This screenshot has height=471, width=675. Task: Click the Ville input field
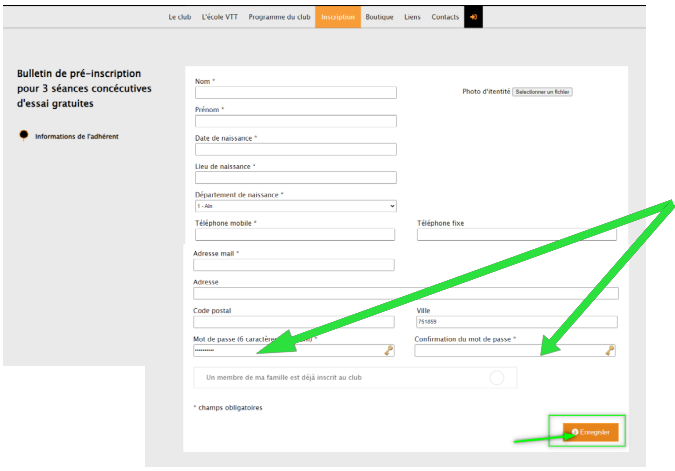click(x=516, y=322)
